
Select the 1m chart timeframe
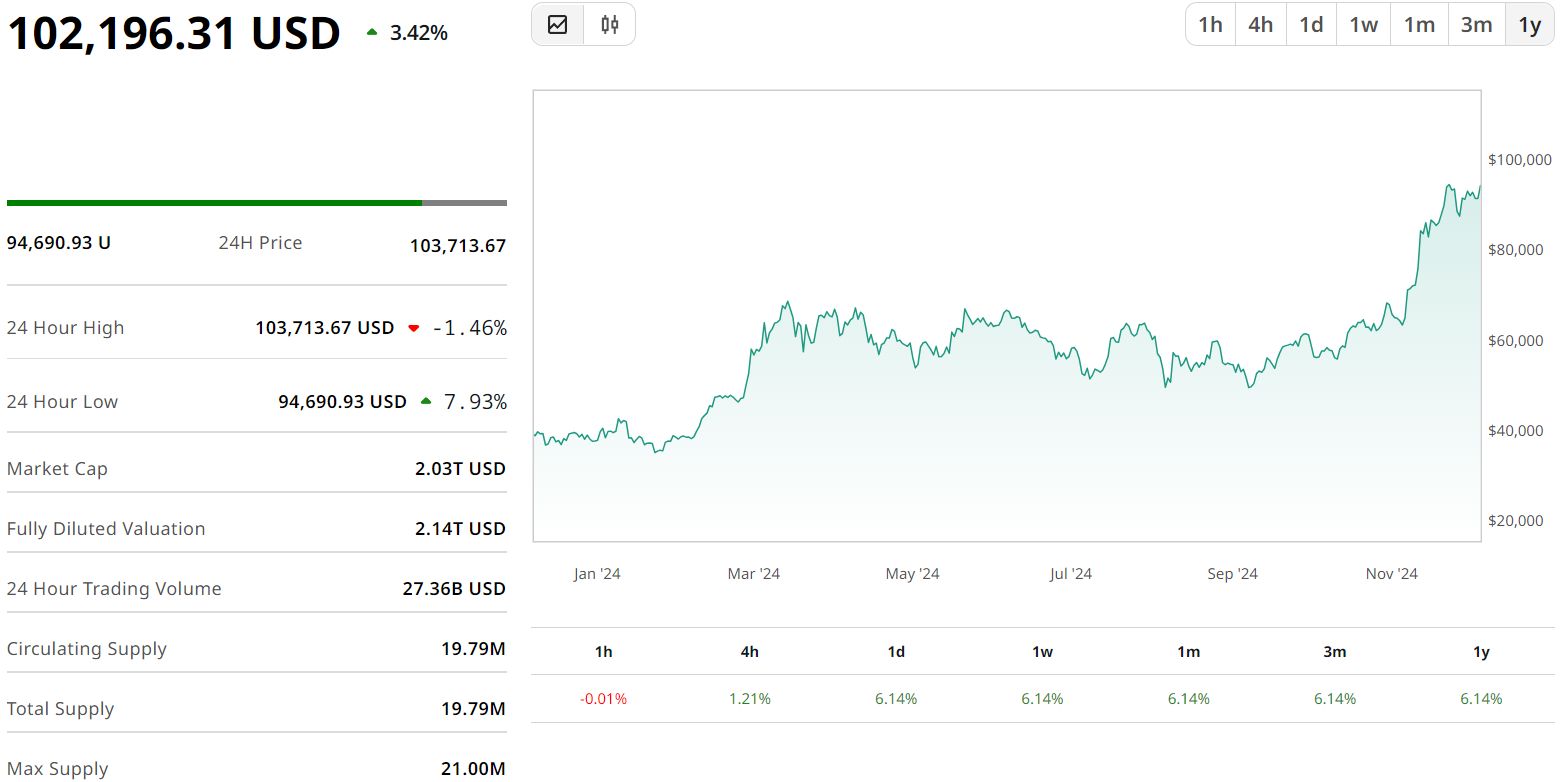point(1419,25)
